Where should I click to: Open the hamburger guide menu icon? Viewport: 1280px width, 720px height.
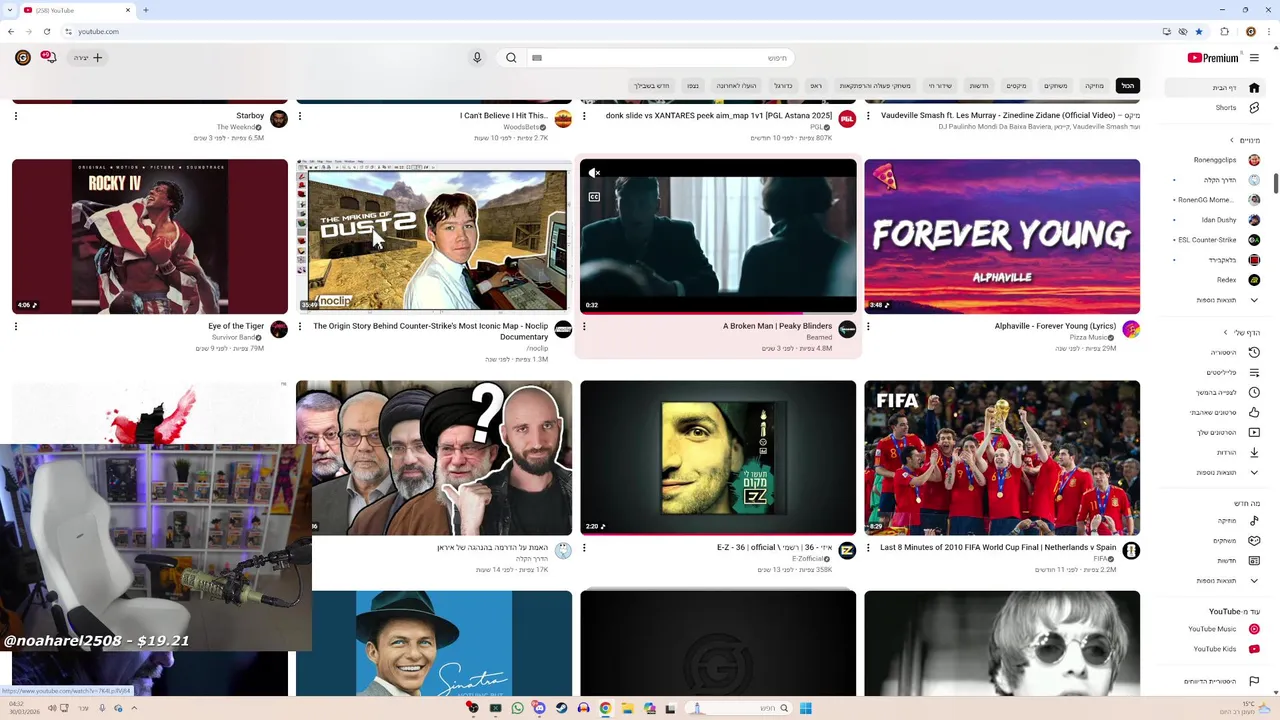coord(1254,58)
